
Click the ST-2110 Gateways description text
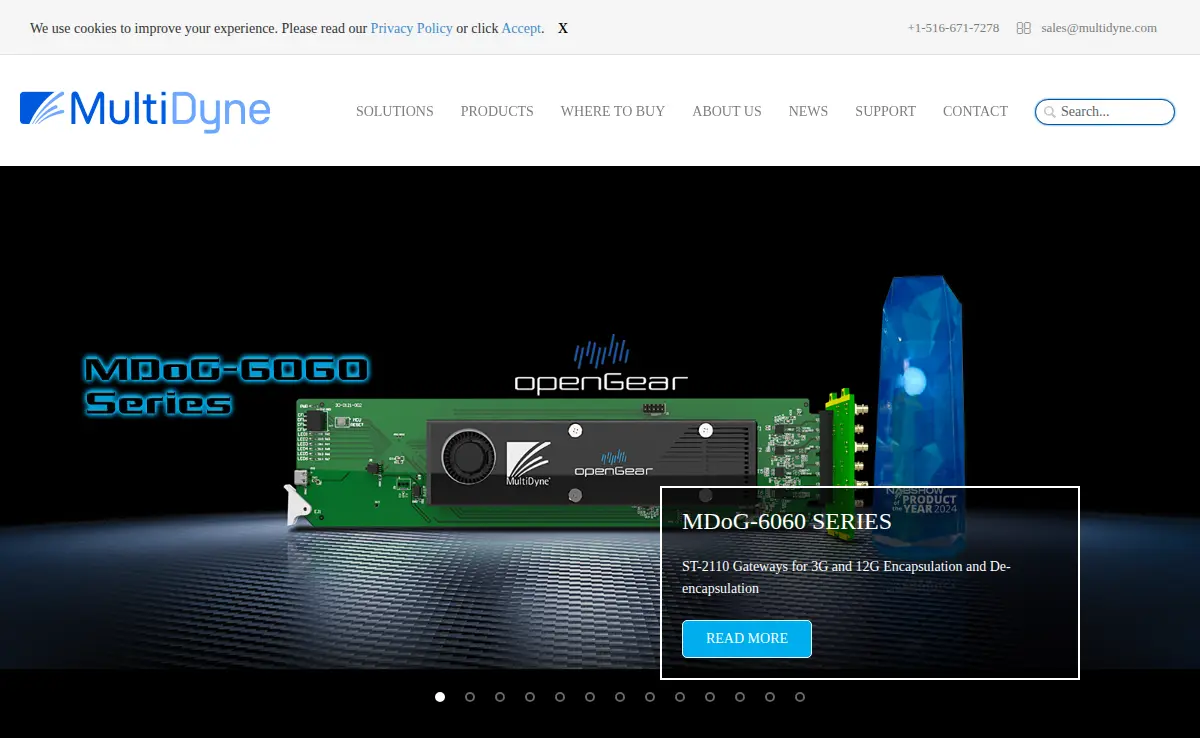[846, 577]
